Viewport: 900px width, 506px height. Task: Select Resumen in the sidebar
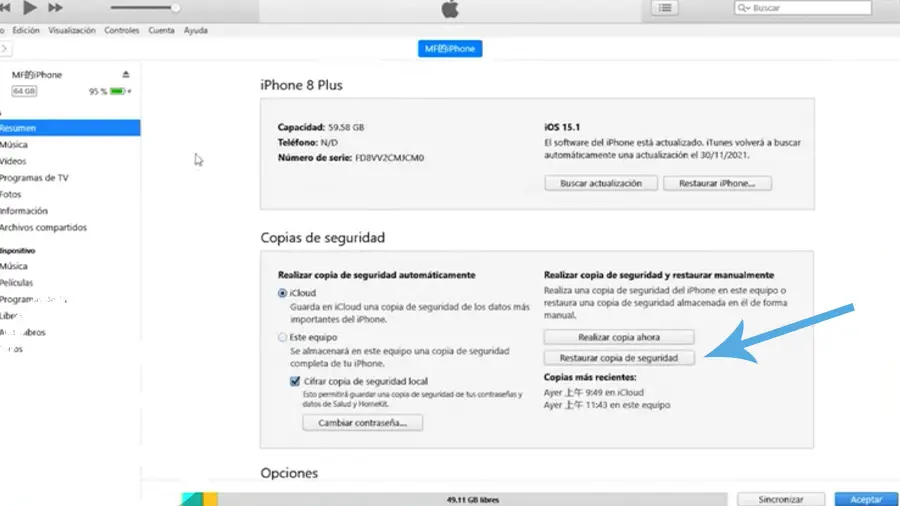pyautogui.click(x=70, y=128)
